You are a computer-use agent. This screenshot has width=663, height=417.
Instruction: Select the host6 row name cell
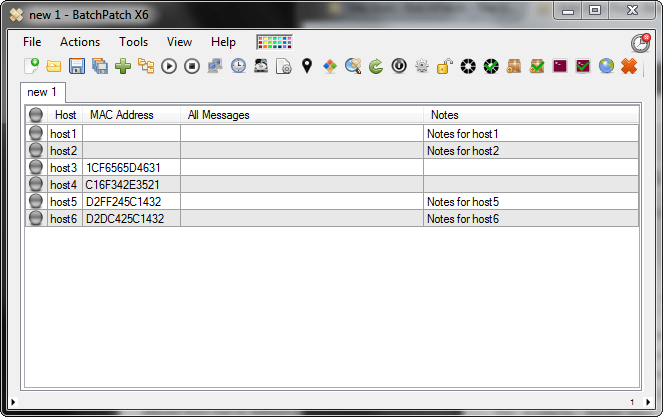[x=65, y=219]
